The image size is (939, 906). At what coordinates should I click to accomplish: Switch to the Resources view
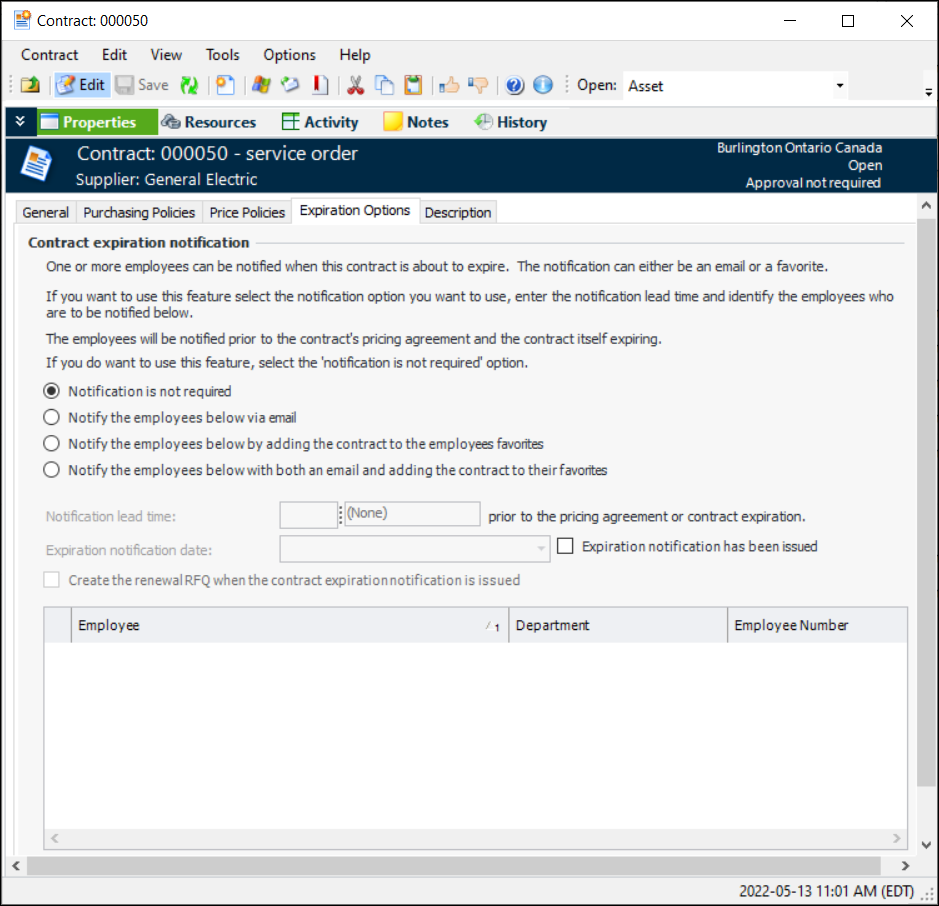209,122
